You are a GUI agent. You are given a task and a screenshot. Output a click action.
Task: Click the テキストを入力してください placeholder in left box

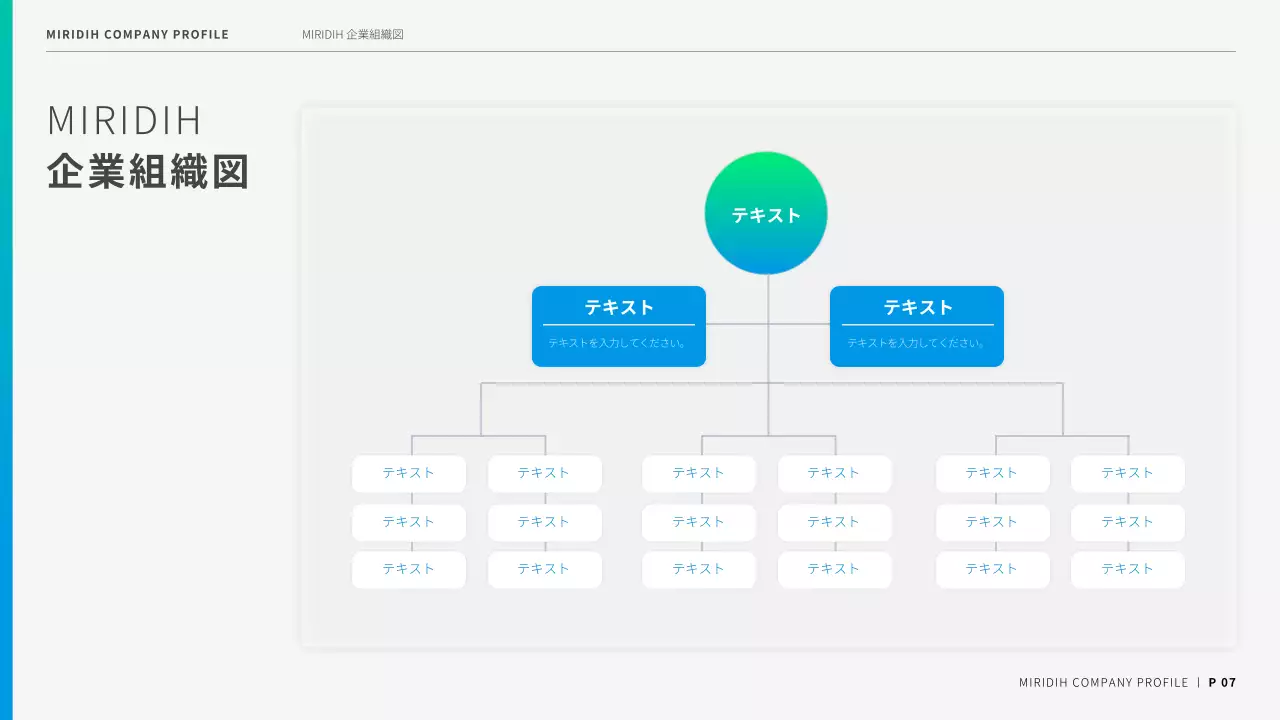pos(618,342)
